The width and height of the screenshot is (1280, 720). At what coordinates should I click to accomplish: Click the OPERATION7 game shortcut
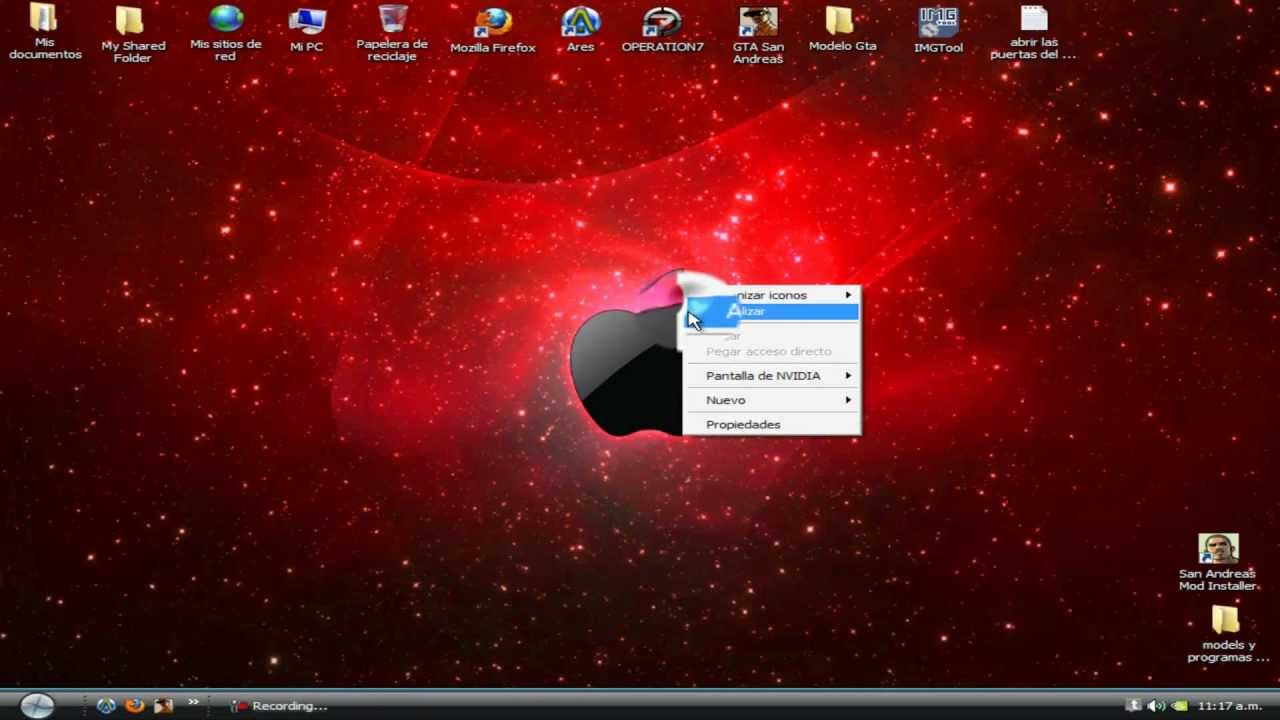[x=662, y=30]
